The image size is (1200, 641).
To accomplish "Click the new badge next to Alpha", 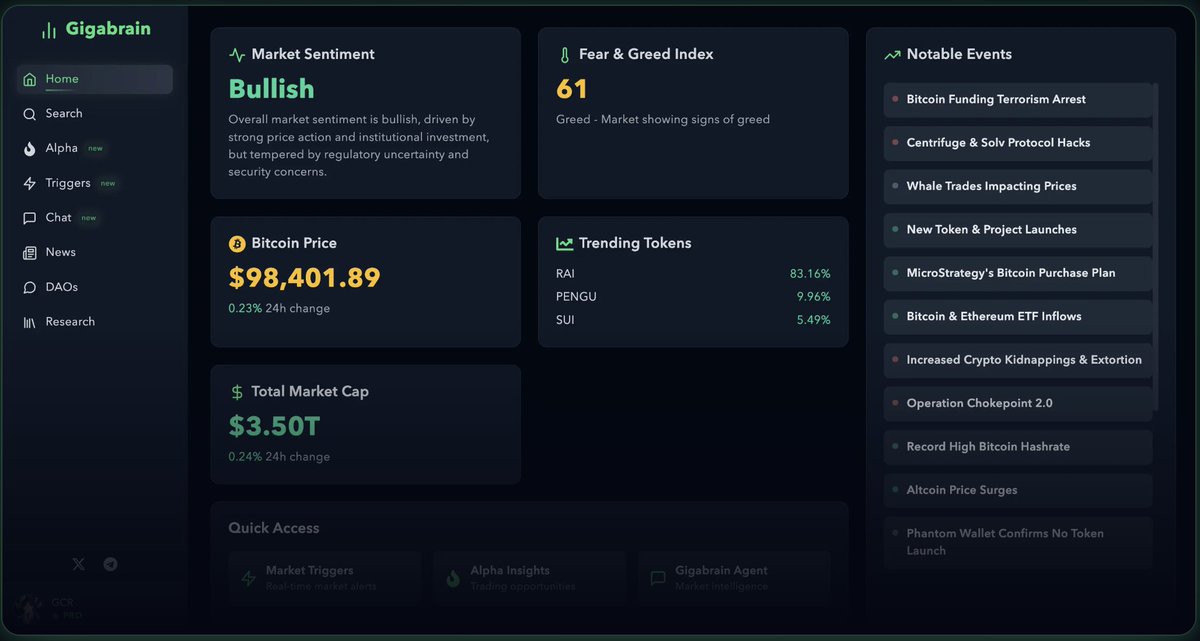I will point(95,149).
